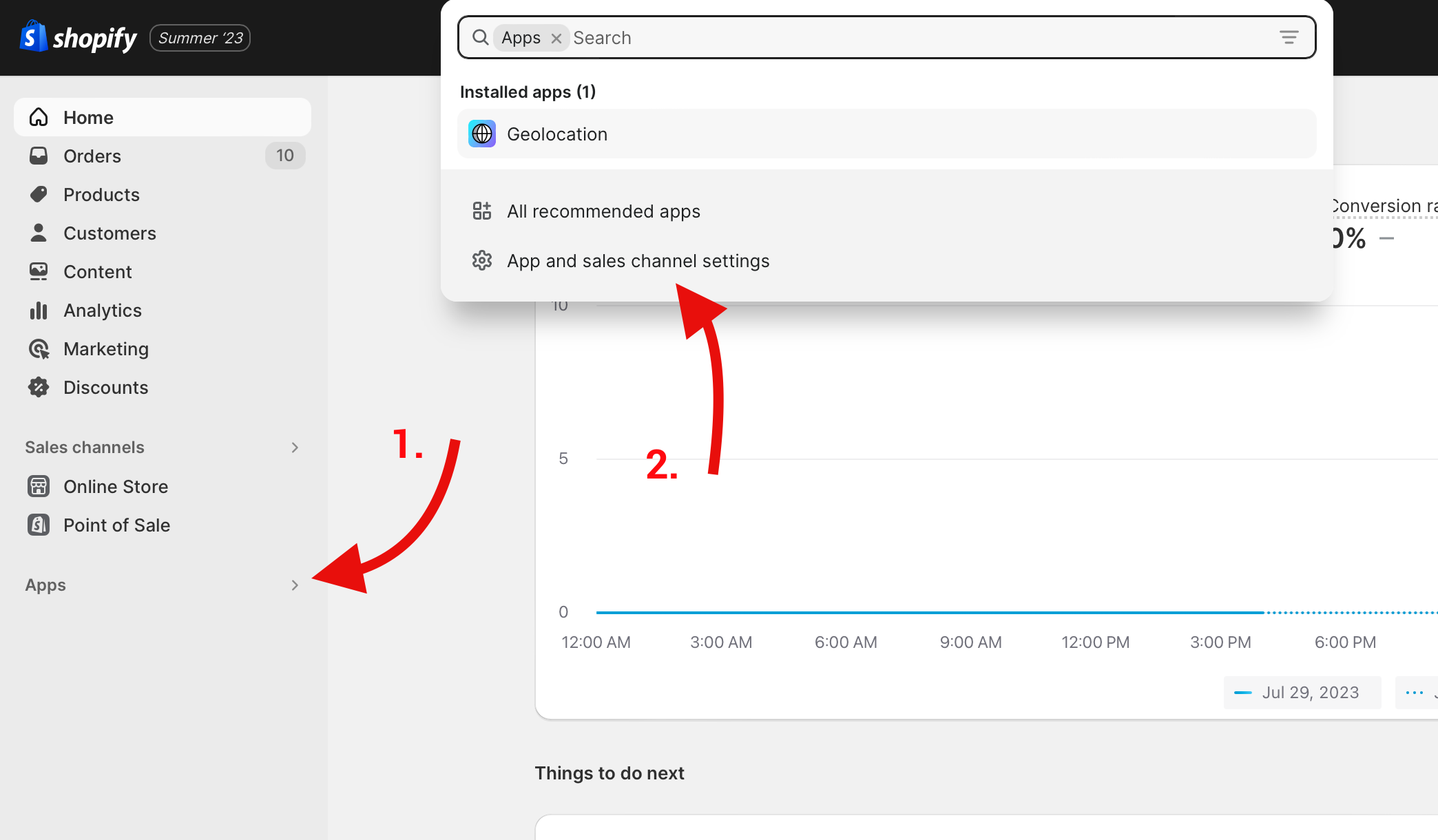The height and width of the screenshot is (840, 1438).
Task: Click the 6:00 AM axis label
Action: tap(846, 642)
